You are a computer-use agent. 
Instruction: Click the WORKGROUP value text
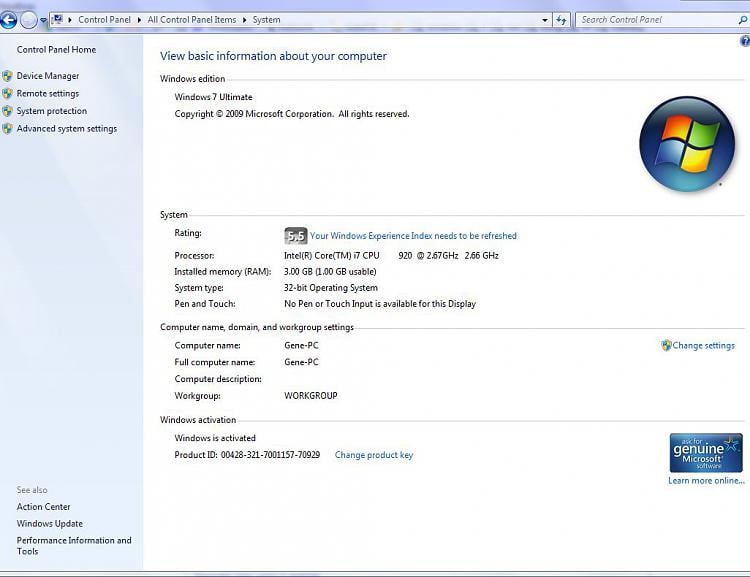pyautogui.click(x=311, y=396)
